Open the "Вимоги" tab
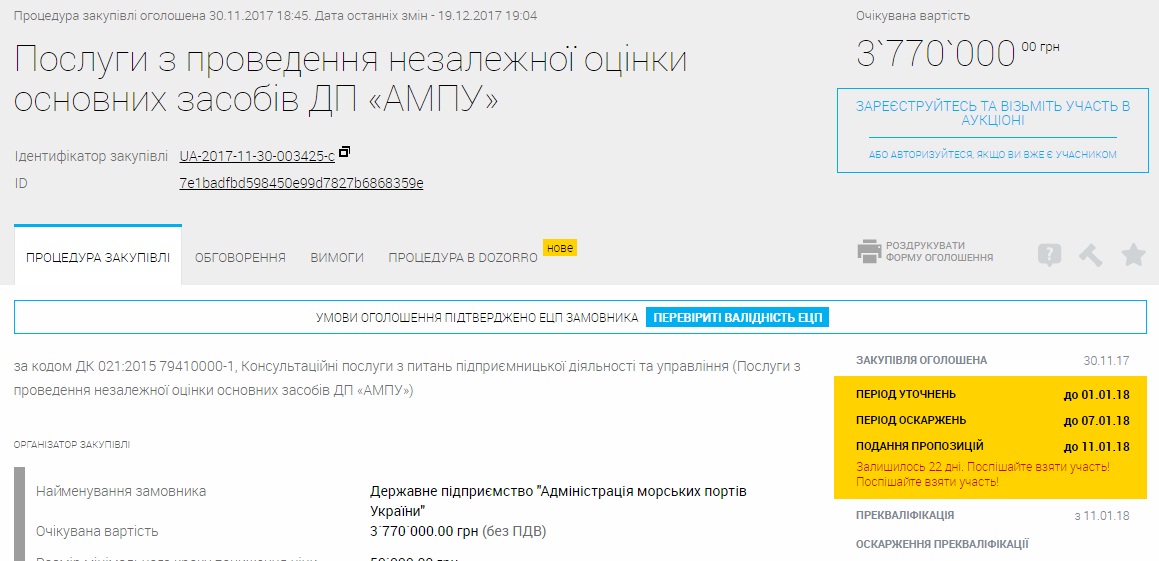Image resolution: width=1159 pixels, height=561 pixels. [x=337, y=257]
